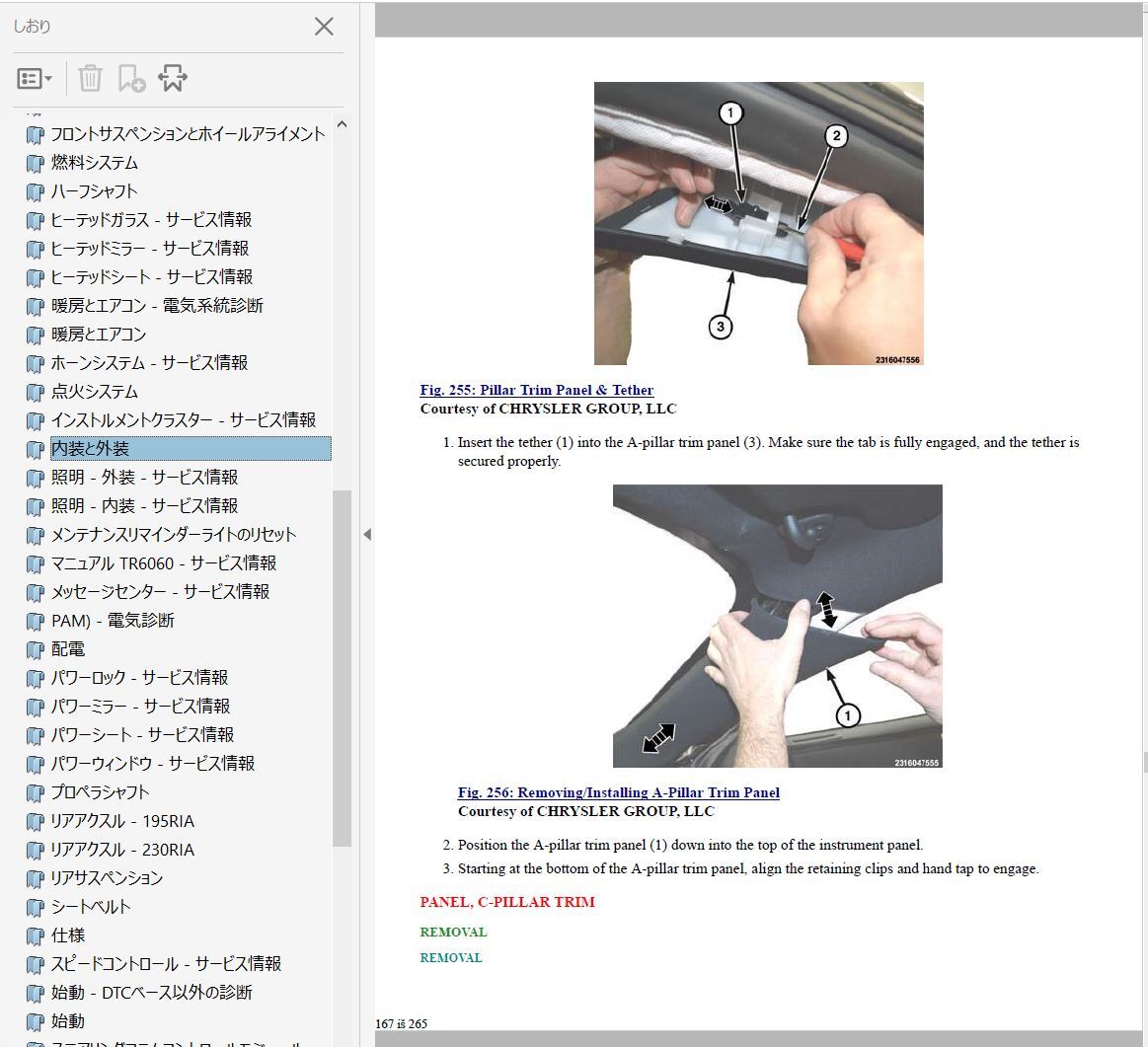Image resolution: width=1148 pixels, height=1047 pixels.
Task: Close the しおり bookmarks panel
Action: [324, 27]
